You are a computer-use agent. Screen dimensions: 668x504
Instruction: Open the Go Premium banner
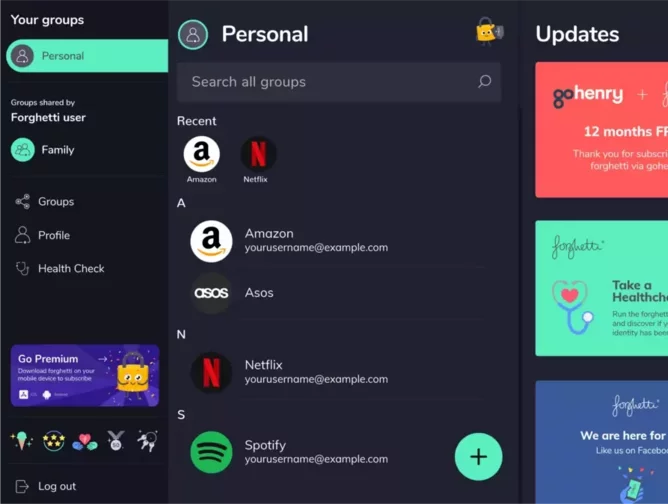85,375
